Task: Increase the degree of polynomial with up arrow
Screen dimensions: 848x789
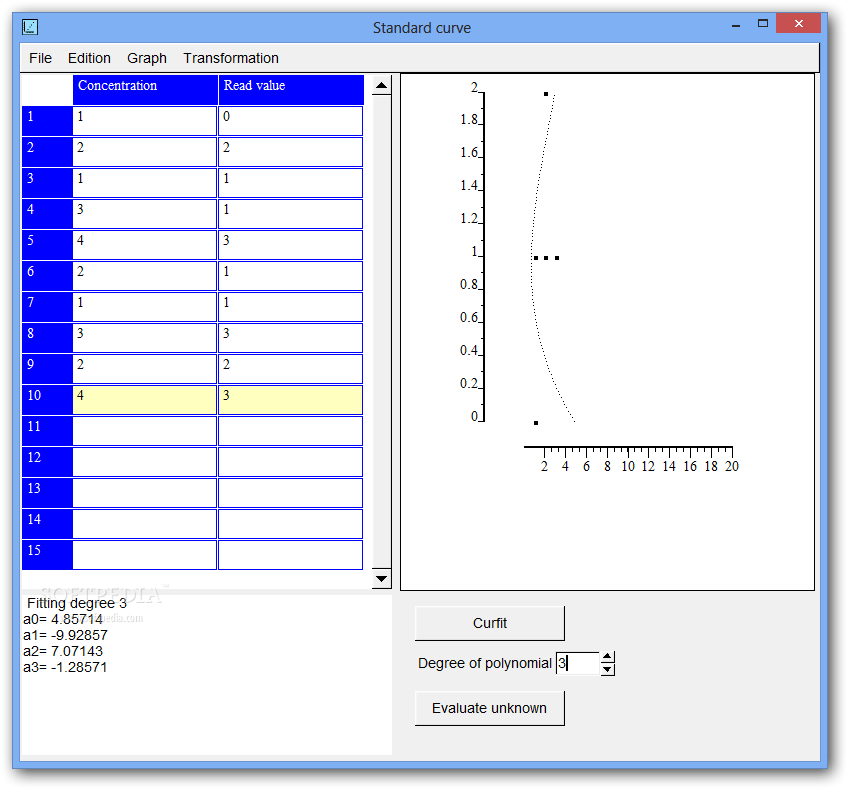Action: point(607,657)
